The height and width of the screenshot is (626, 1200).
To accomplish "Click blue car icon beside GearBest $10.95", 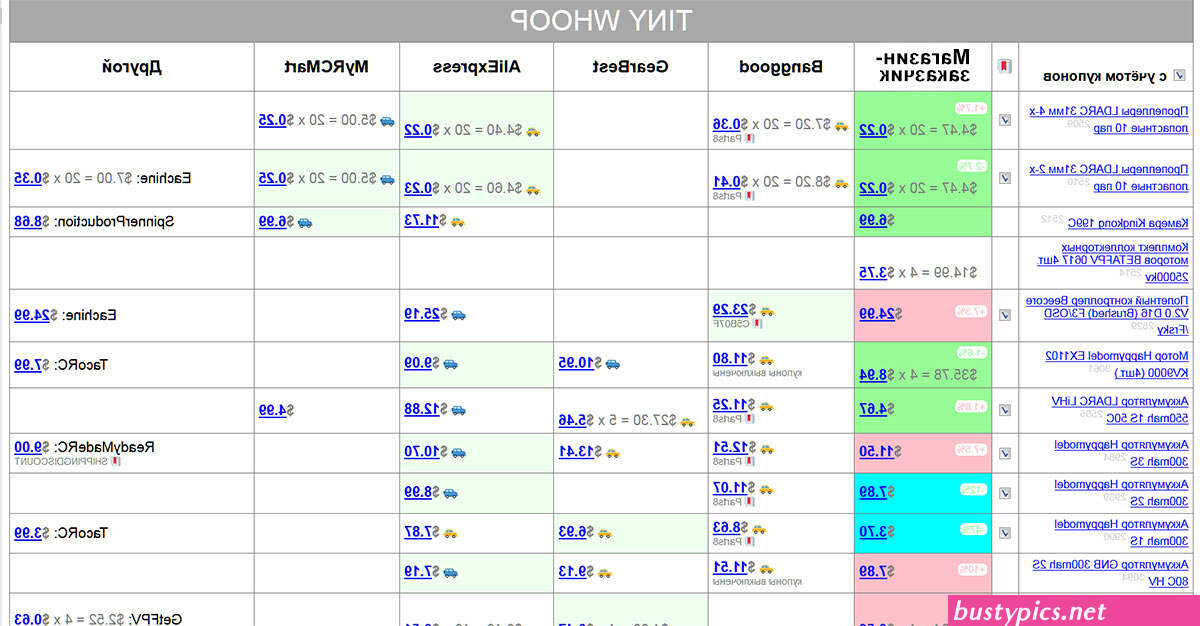I will coord(612,364).
